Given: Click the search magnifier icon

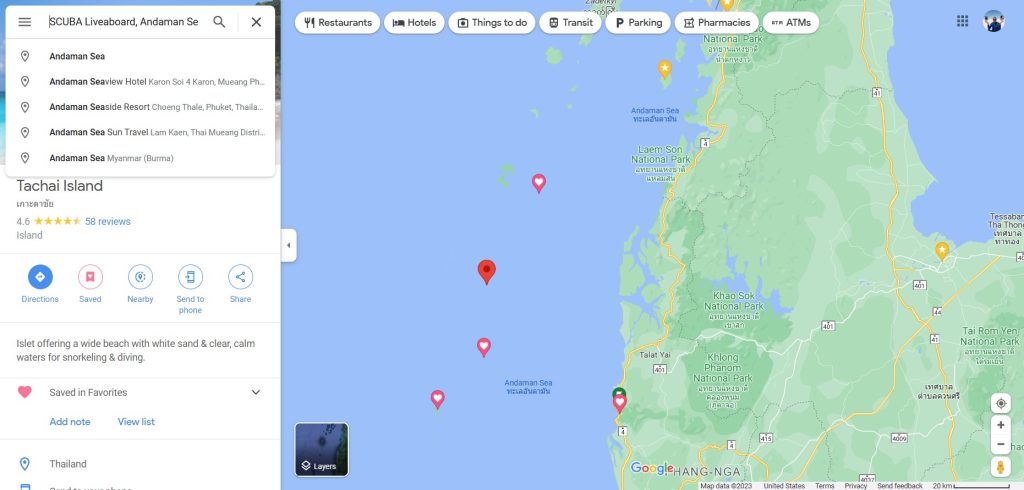Looking at the screenshot, I should 219,22.
